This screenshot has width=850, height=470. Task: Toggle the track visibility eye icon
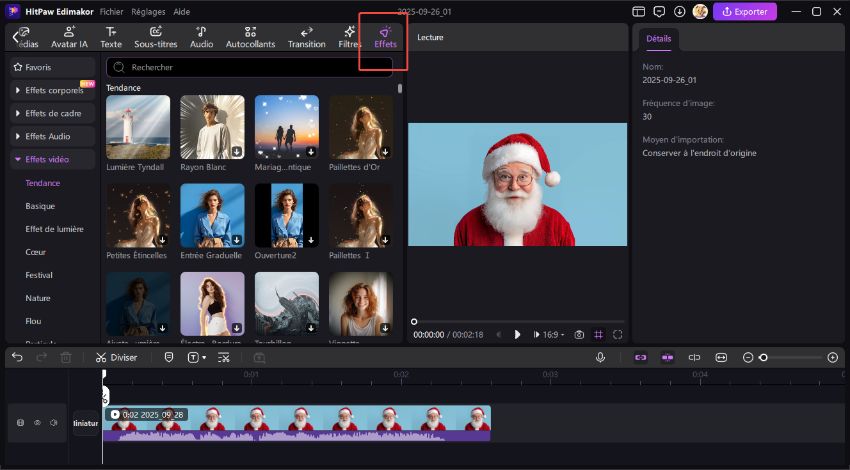[37, 423]
